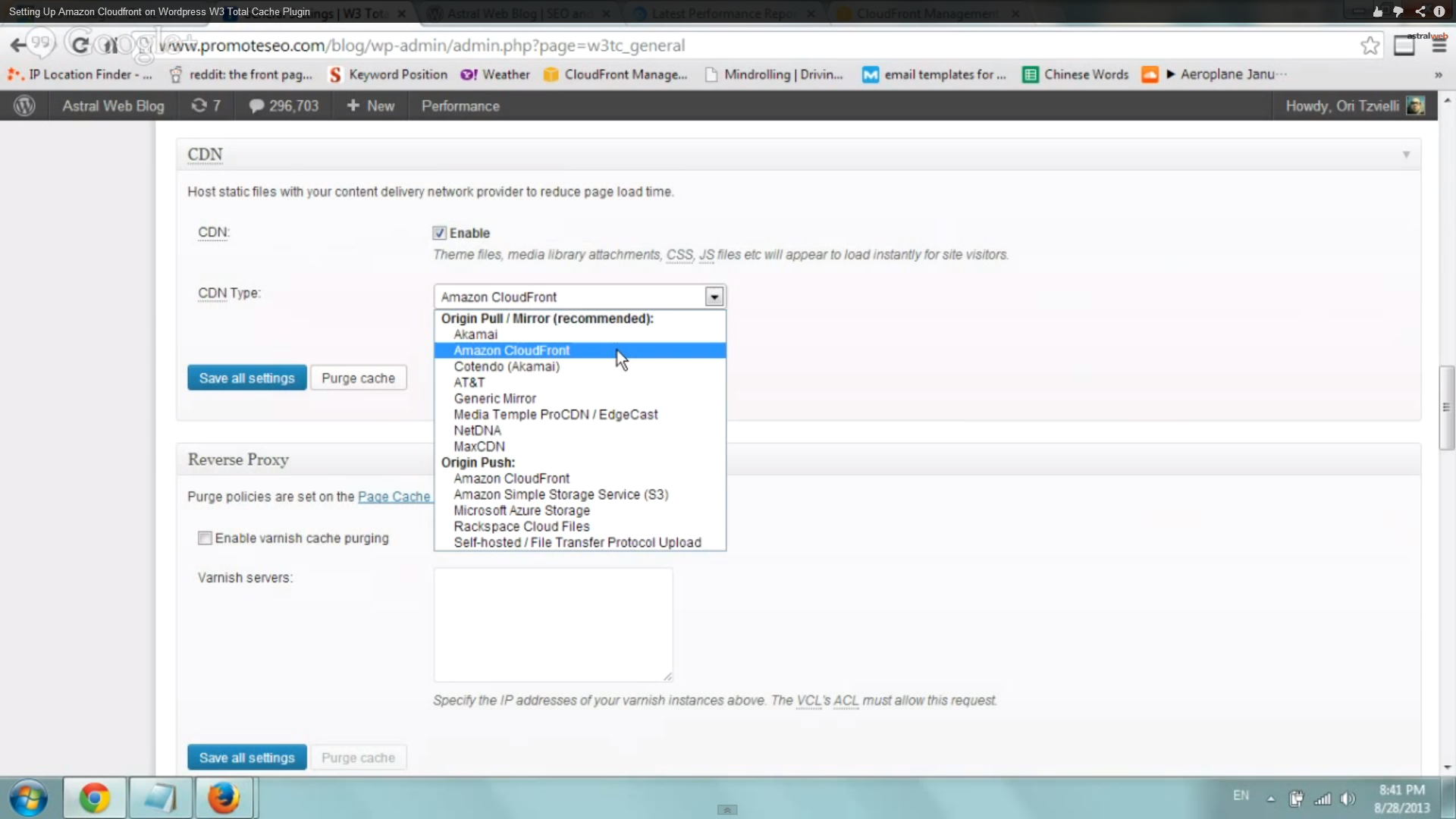Open the Performance admin menu

[x=460, y=106]
